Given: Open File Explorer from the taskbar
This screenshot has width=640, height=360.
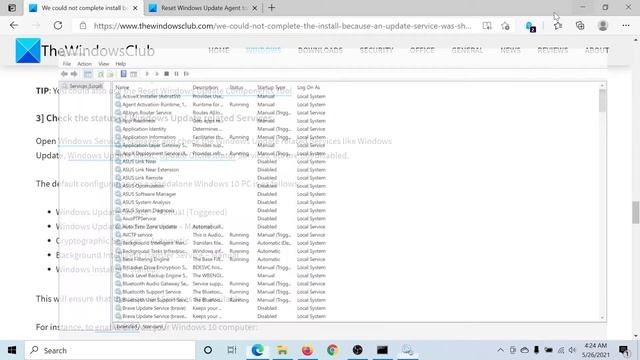Looking at the screenshot, I should (282, 350).
